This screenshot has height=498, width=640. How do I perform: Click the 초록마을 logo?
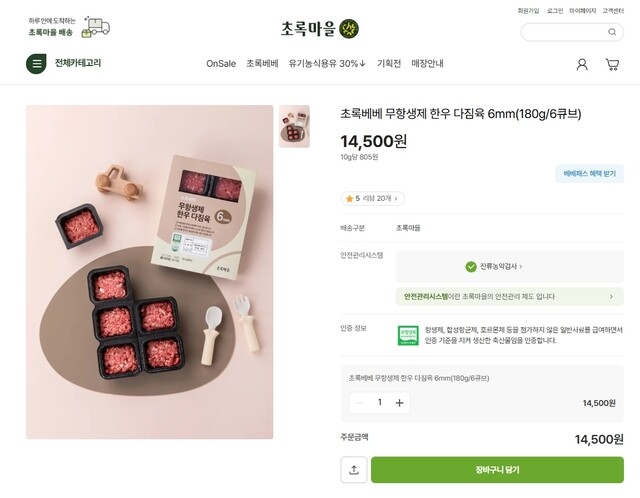(x=320, y=29)
